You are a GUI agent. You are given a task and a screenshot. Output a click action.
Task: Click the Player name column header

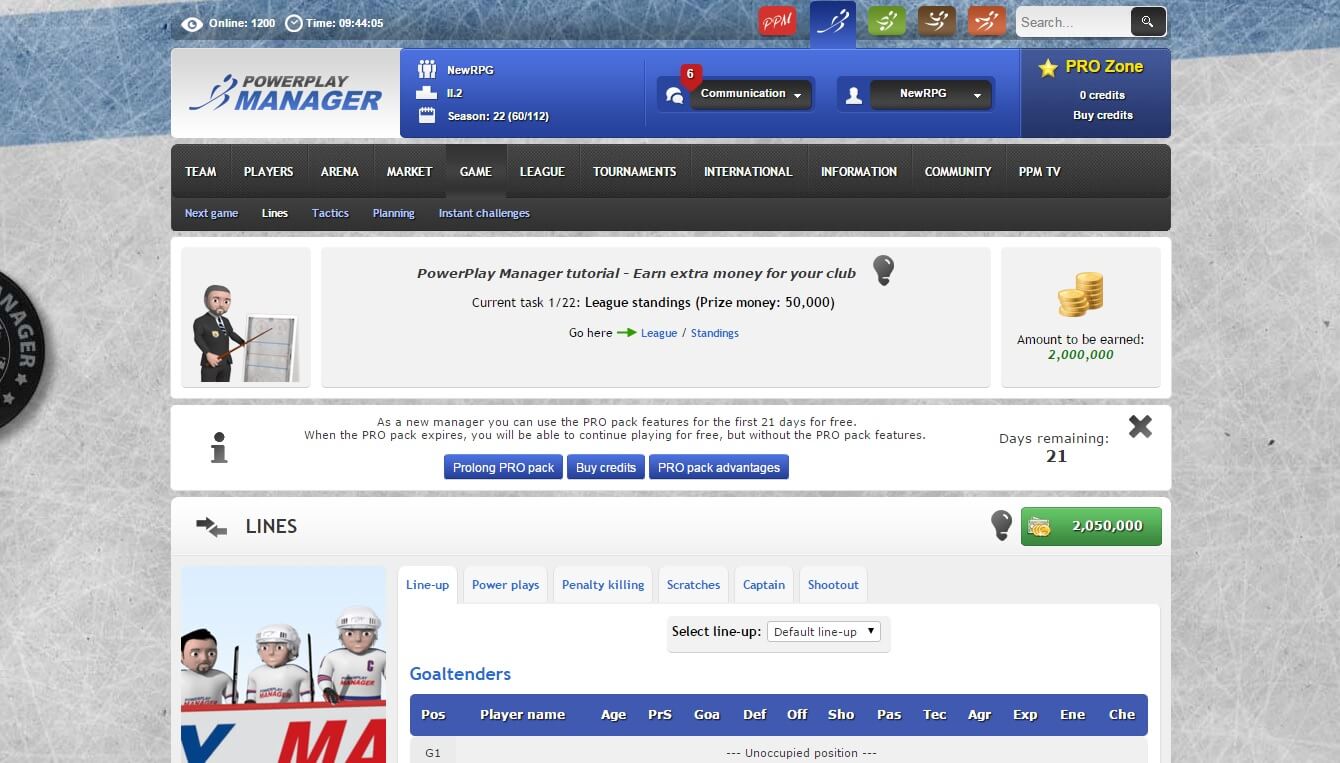tap(522, 715)
